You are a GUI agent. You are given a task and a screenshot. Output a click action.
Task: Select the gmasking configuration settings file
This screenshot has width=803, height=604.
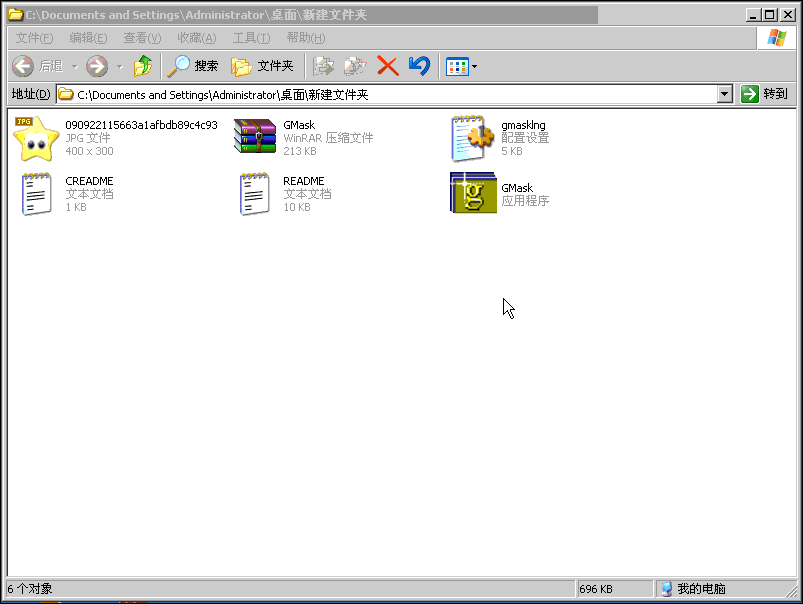point(473,137)
